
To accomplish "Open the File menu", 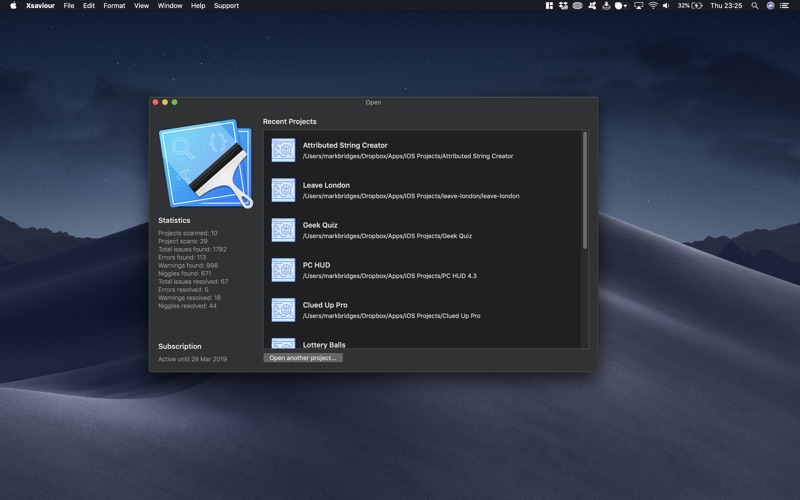I will [x=69, y=6].
